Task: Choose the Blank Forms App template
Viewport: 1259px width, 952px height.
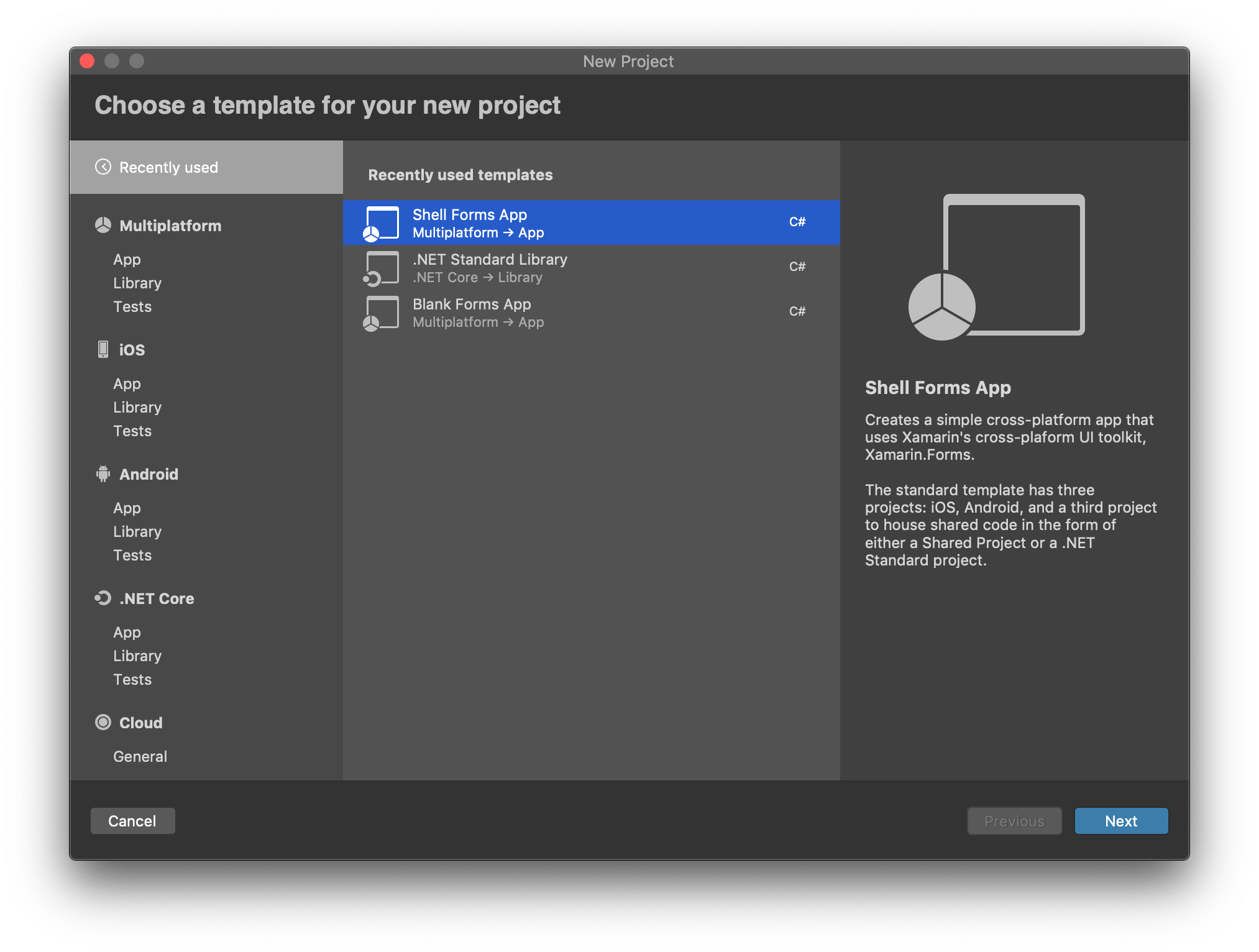Action: [x=590, y=313]
